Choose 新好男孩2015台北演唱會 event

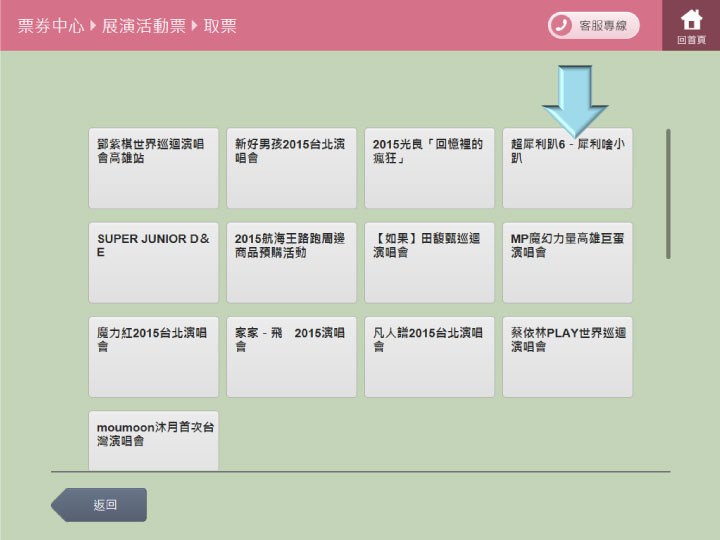coord(292,168)
